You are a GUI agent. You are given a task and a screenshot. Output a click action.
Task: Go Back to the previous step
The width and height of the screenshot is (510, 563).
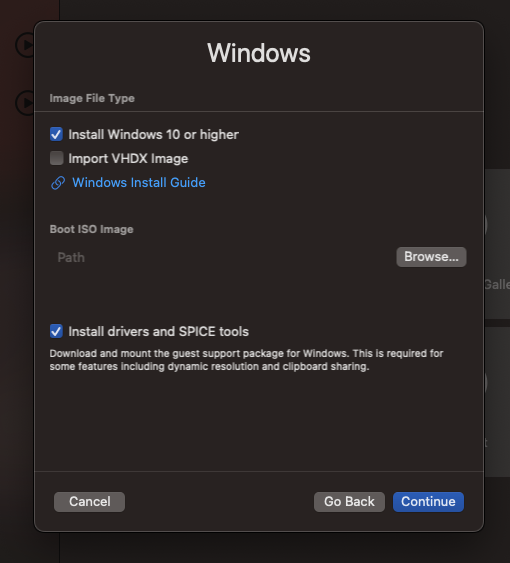coord(349,502)
